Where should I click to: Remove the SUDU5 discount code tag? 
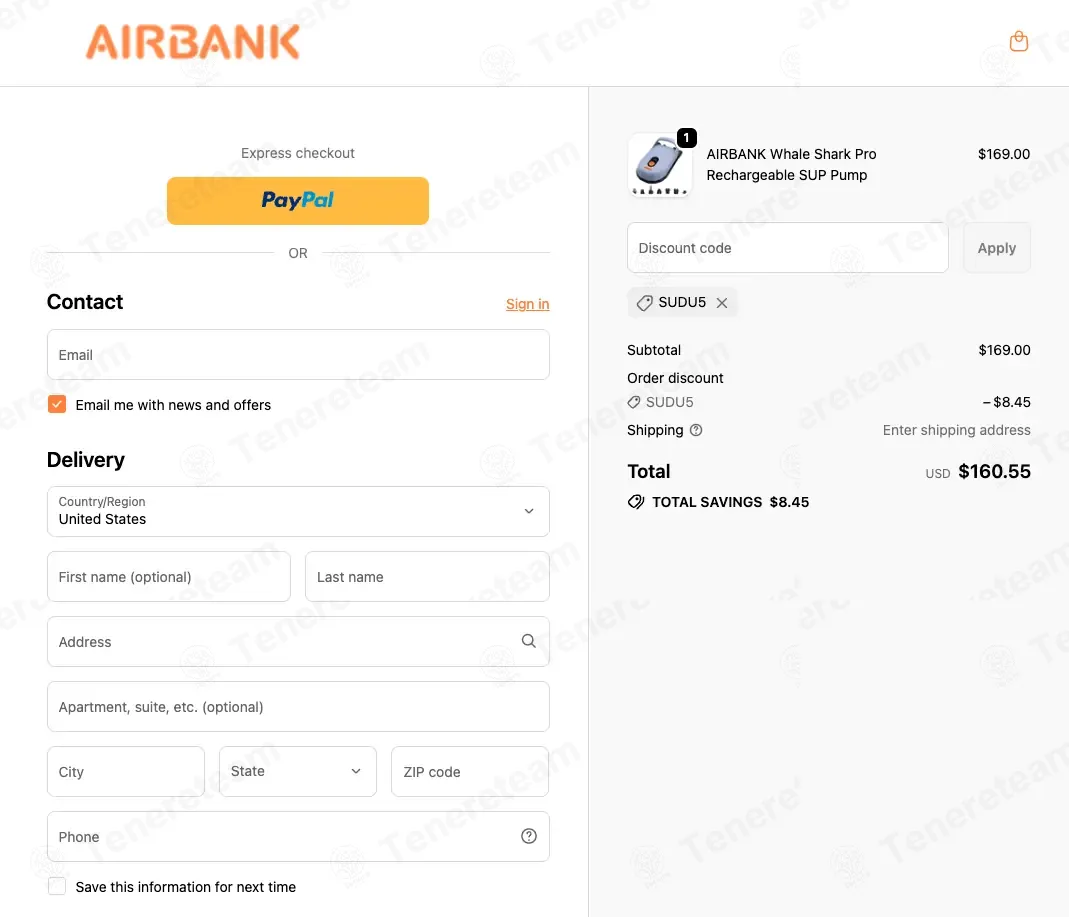coord(722,303)
